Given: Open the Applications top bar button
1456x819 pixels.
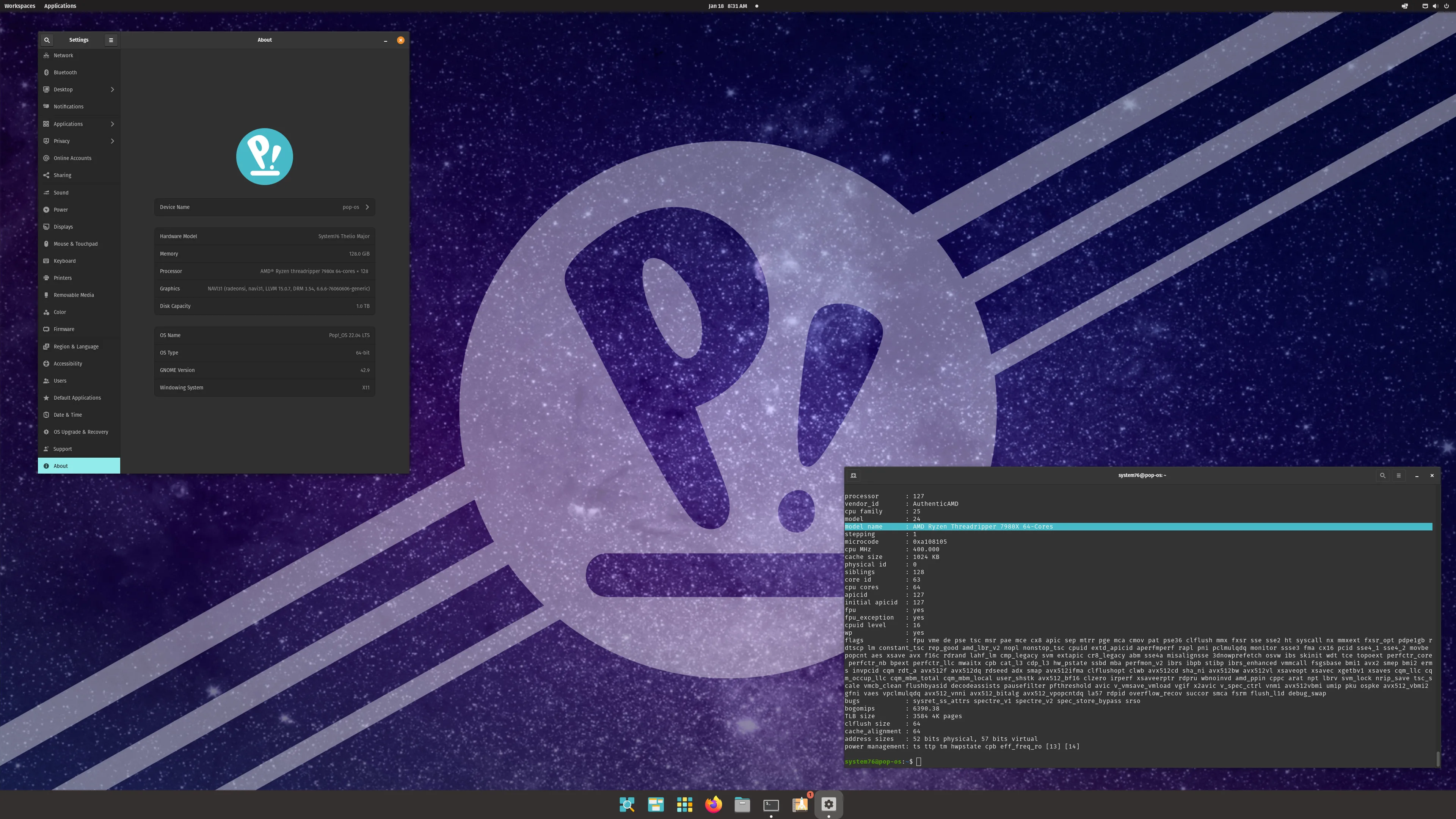Looking at the screenshot, I should click(x=60, y=6).
